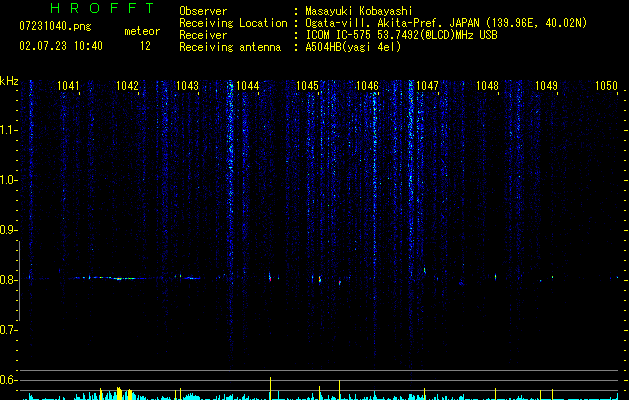Viewport: 629px width, 400px height.
Task: Click the antenna value A504HB(yagi 4el)
Action: tap(353, 47)
